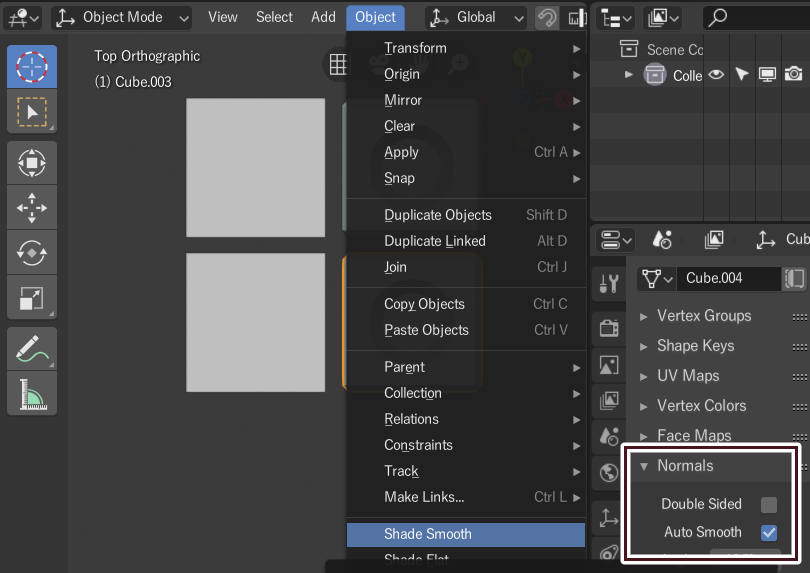Choose Shade Smooth

click(465, 534)
